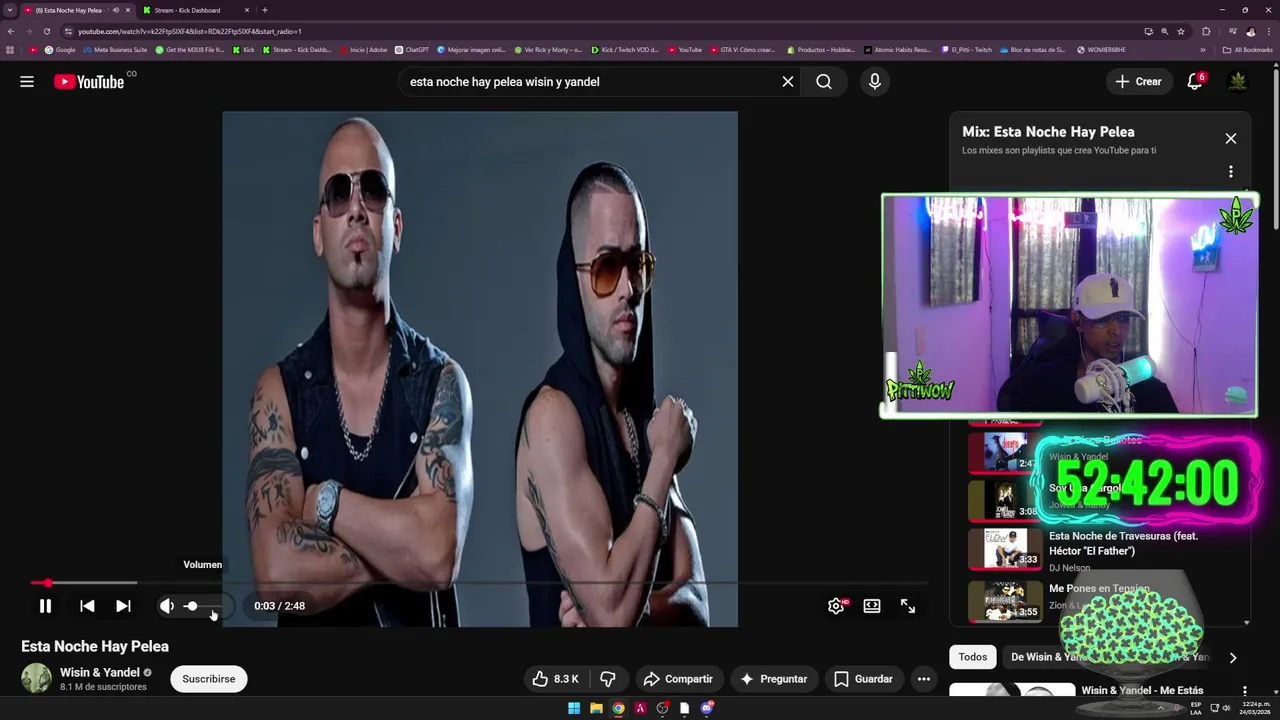Pause the video

tap(45, 606)
